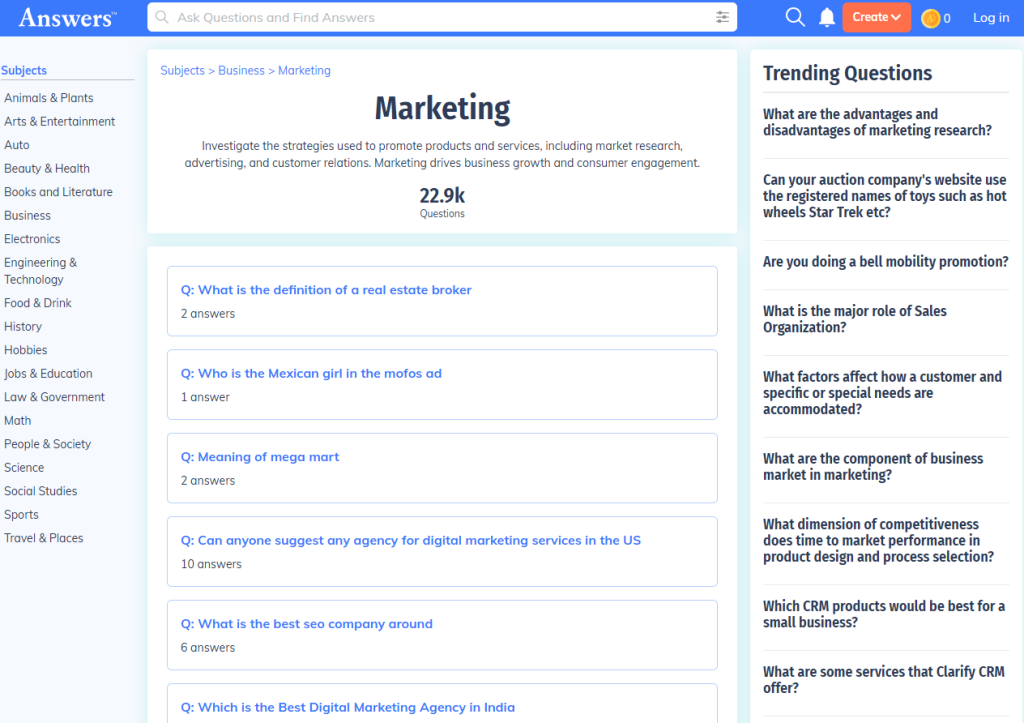Expand the Create dropdown button
This screenshot has width=1024, height=723.
876,17
